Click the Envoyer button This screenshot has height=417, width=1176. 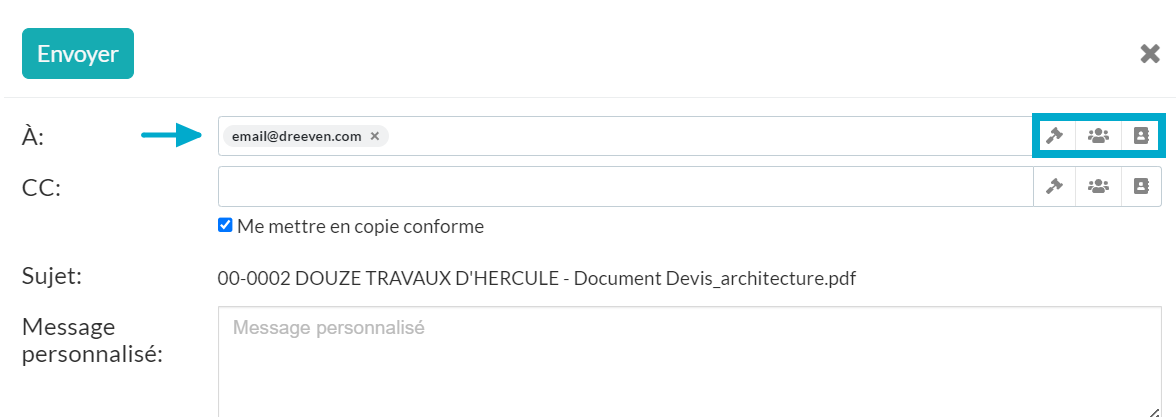[x=78, y=53]
